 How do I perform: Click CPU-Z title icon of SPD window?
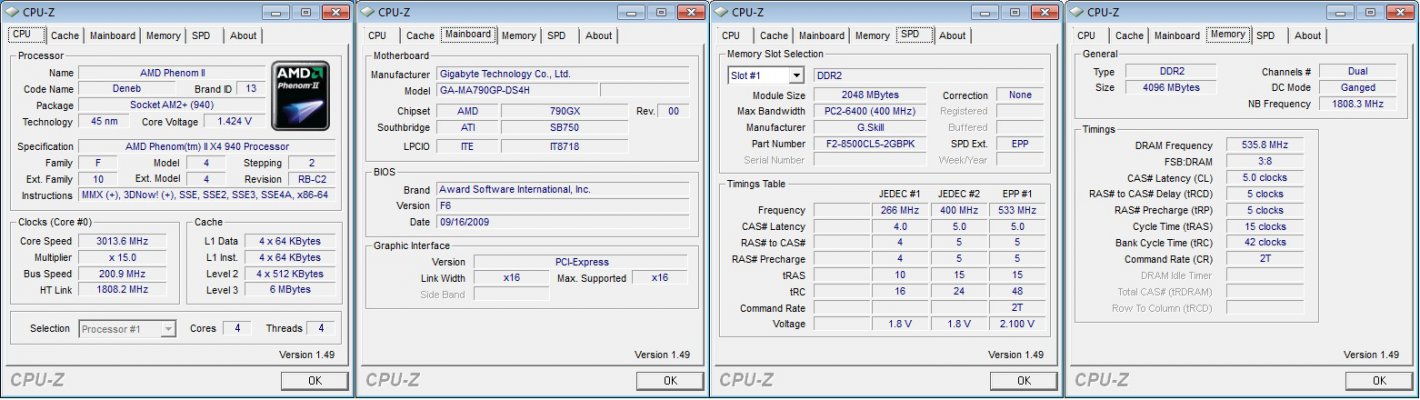coord(722,11)
